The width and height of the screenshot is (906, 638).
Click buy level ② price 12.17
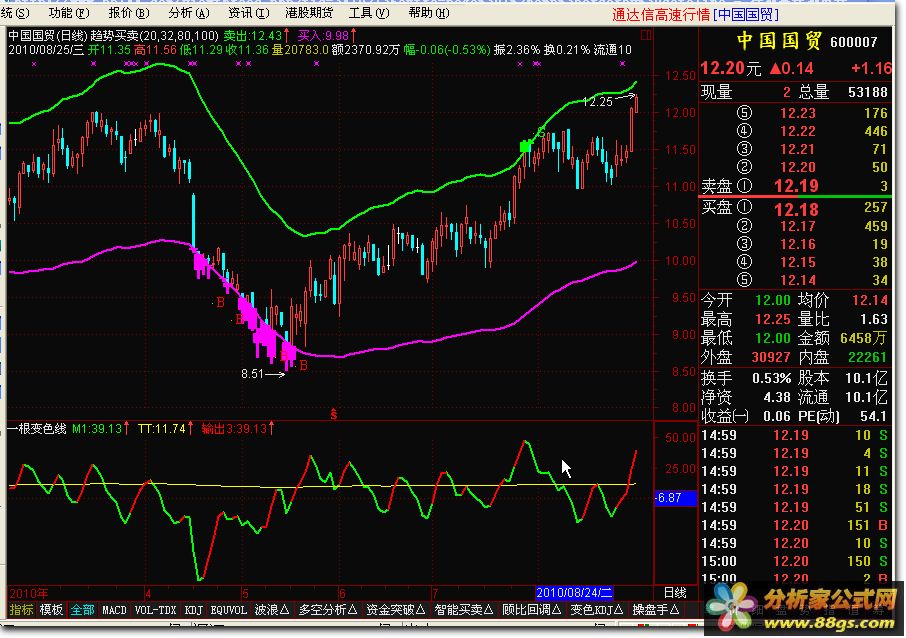pos(797,226)
